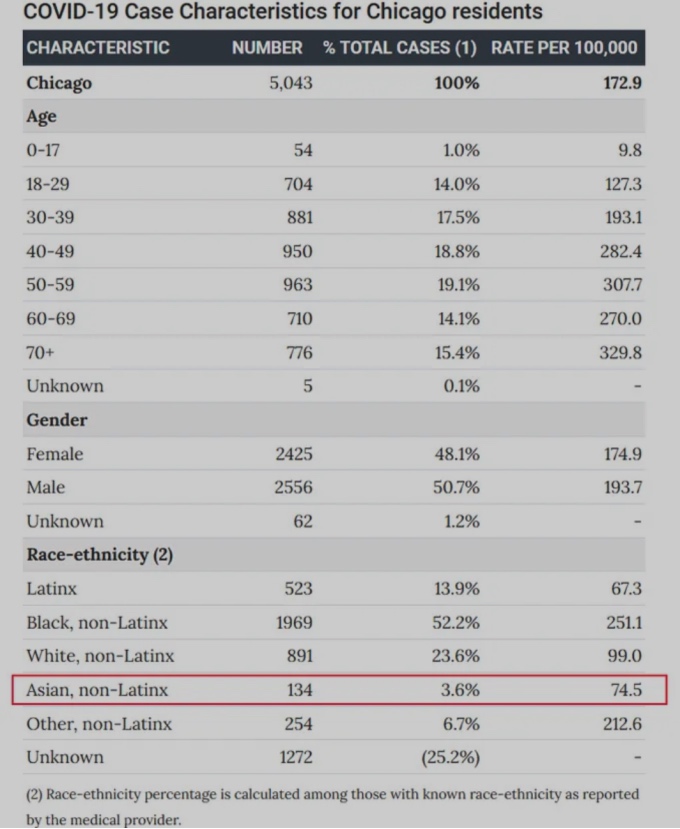This screenshot has width=680, height=829.
Task: Click the Age section heading
Action: pos(41,116)
